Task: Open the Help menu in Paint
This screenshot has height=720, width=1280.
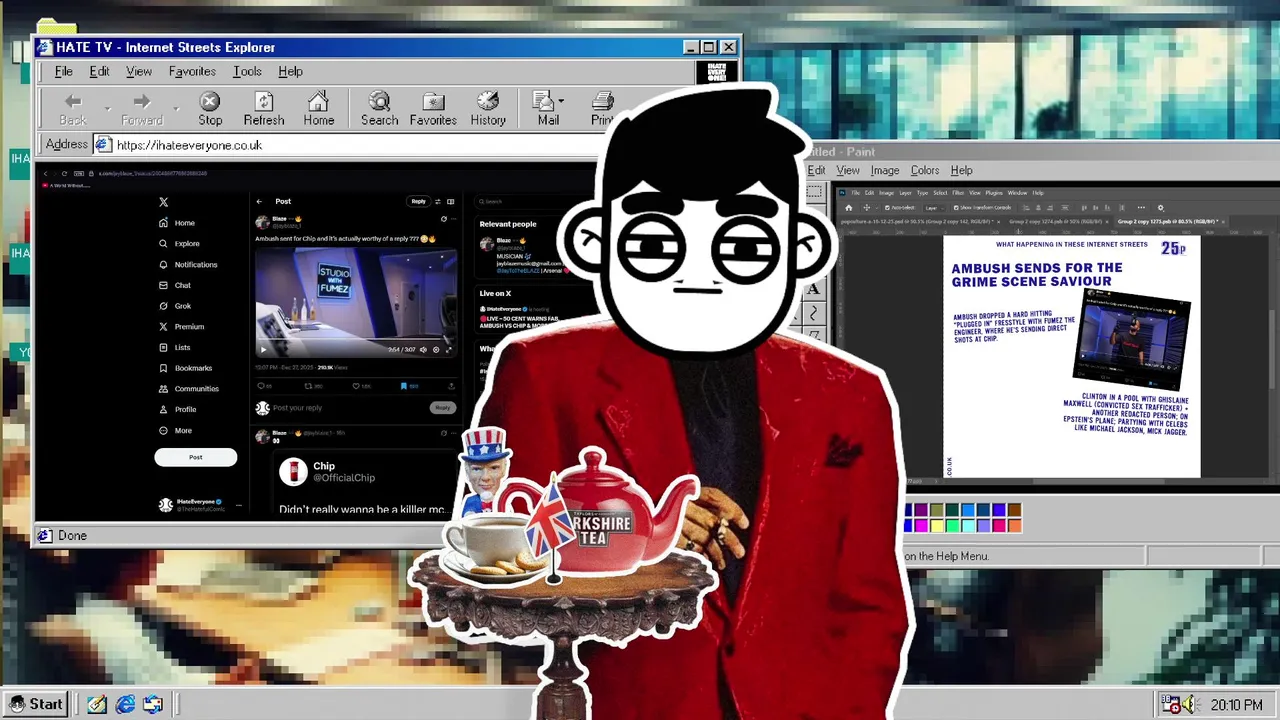Action: (962, 170)
